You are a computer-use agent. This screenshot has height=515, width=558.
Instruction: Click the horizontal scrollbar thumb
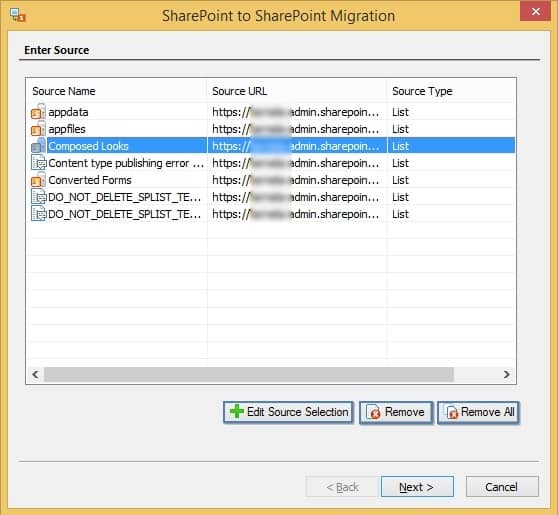click(249, 374)
